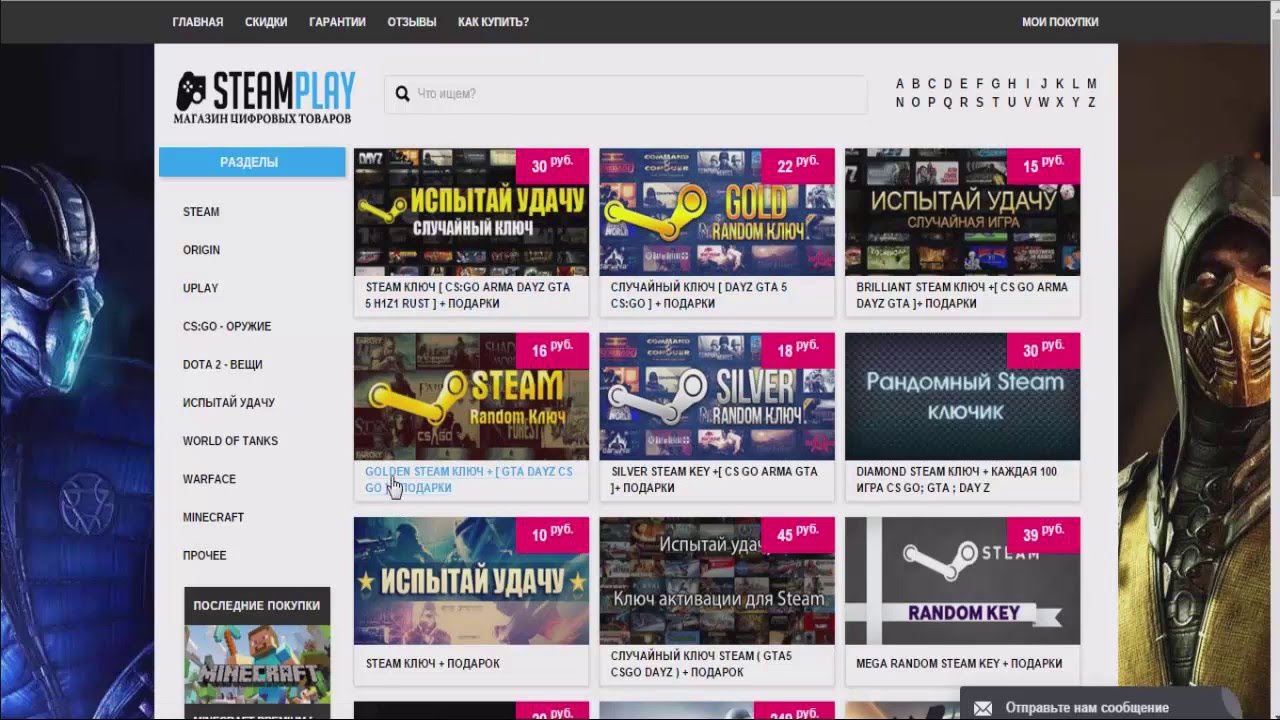
Task: Select the World of Tanks category
Action: pos(230,441)
